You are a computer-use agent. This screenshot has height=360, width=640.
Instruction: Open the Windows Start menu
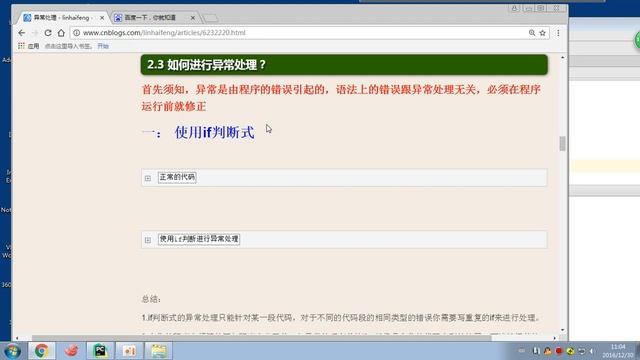(x=12, y=351)
